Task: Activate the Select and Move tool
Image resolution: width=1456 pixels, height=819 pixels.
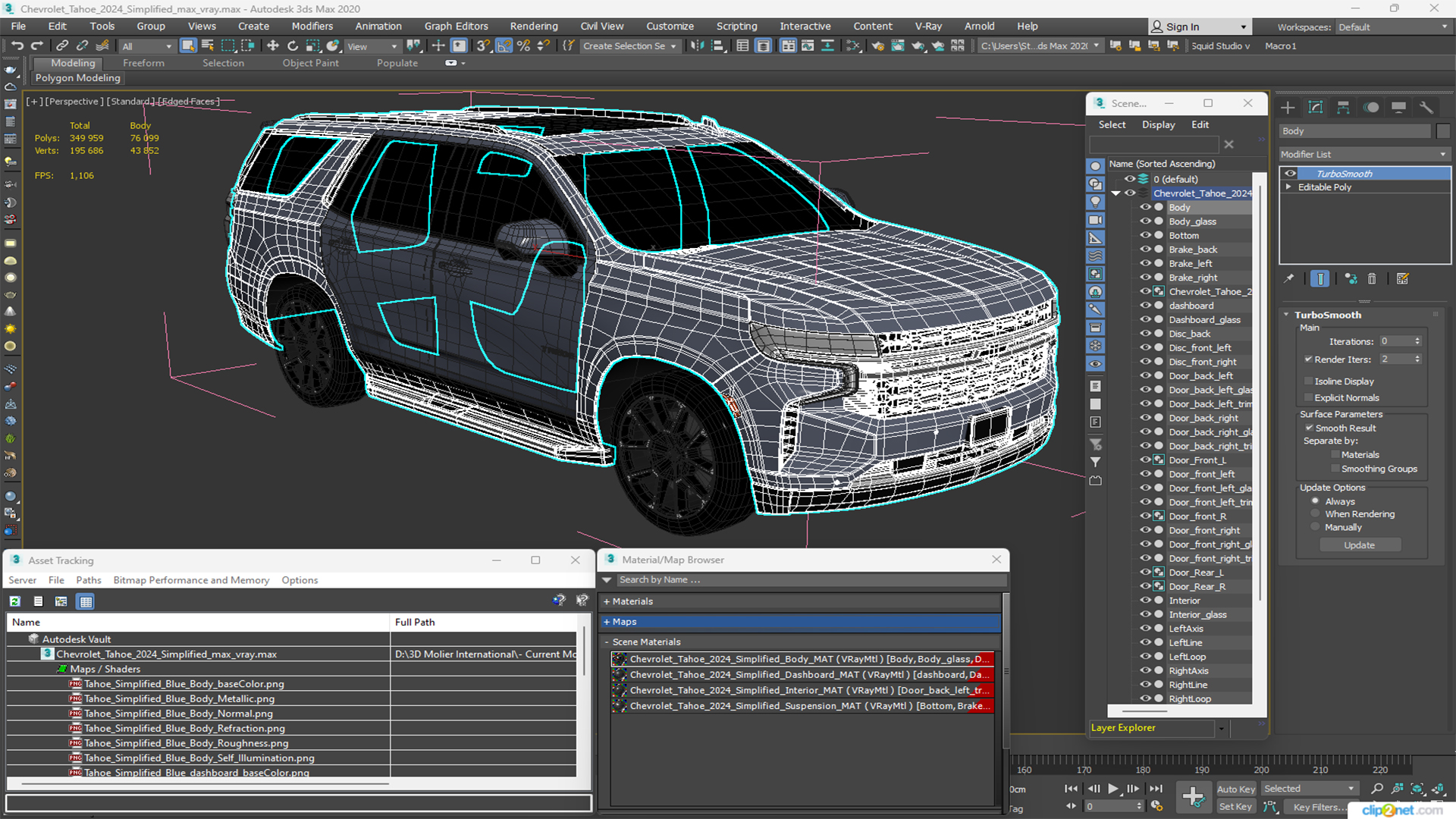Action: 273,45
